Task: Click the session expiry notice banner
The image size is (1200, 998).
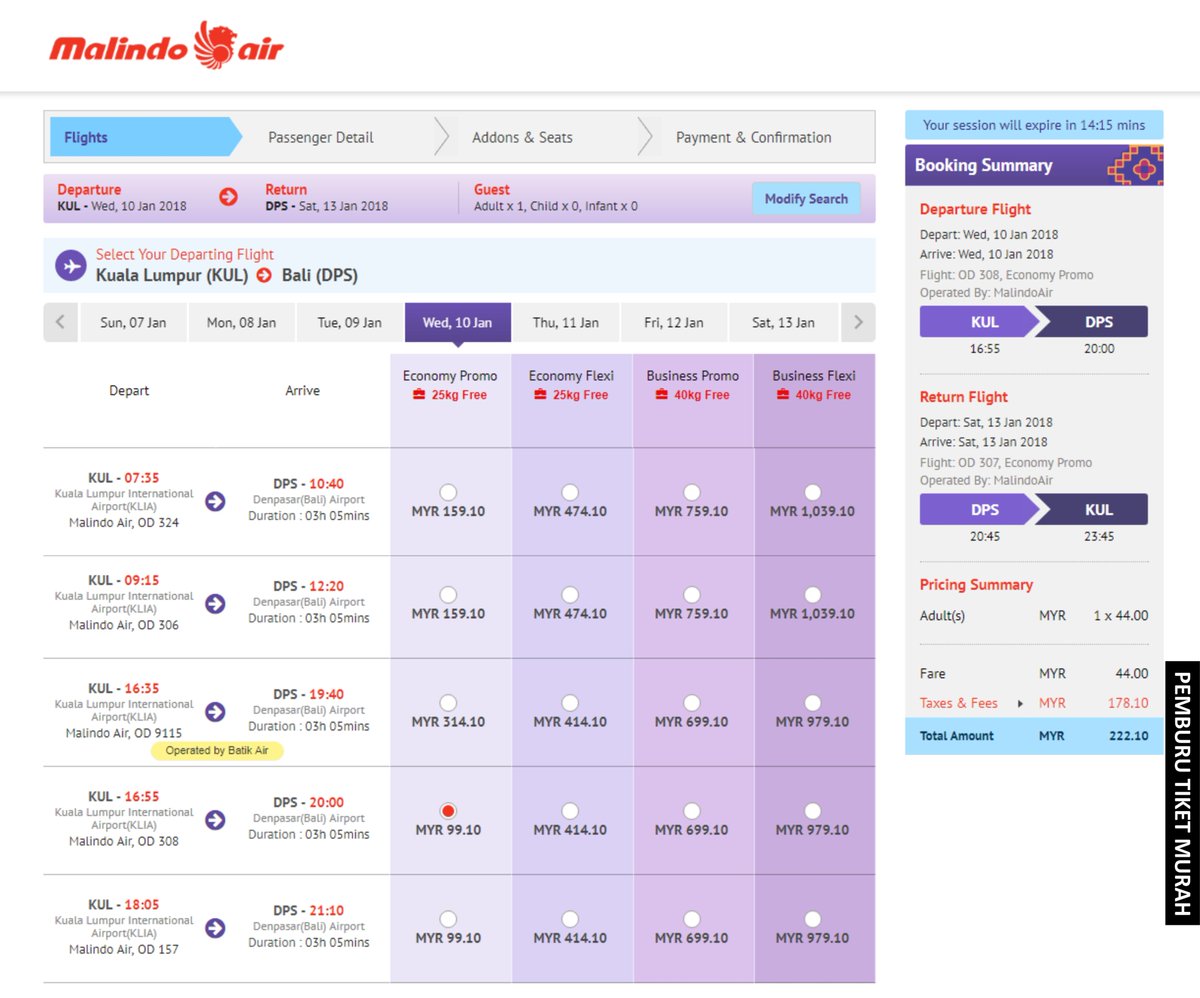Action: tap(1034, 125)
